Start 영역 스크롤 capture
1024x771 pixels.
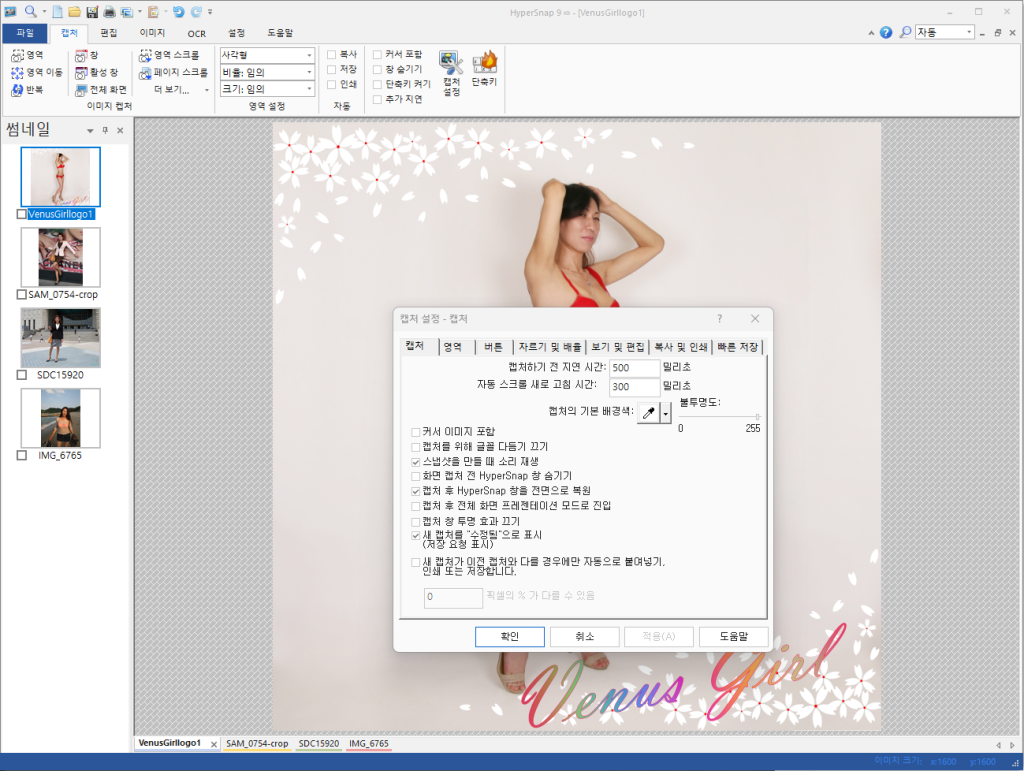pos(169,55)
